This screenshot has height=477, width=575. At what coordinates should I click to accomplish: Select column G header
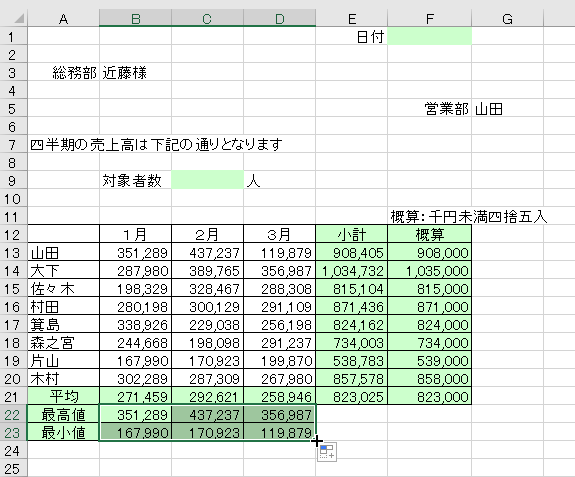[508, 19]
